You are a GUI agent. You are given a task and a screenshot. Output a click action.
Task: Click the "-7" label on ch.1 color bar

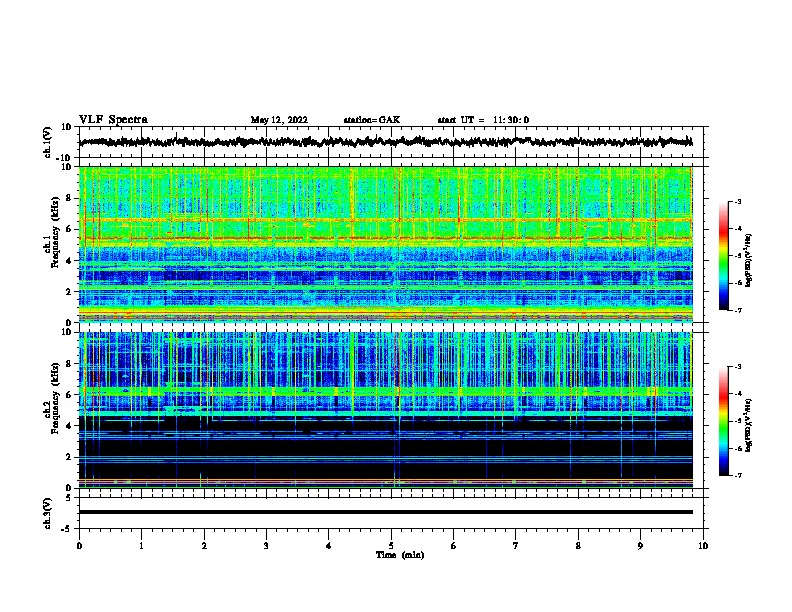(737, 310)
